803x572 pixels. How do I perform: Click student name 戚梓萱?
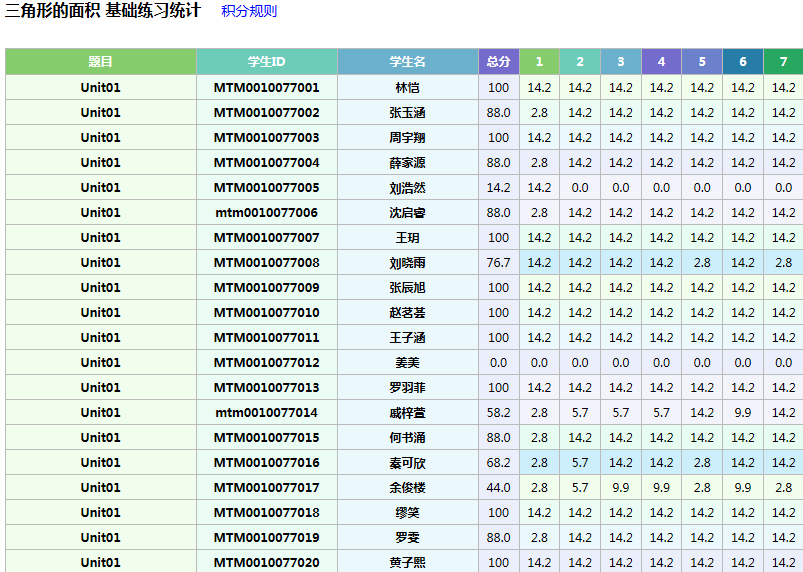408,413
